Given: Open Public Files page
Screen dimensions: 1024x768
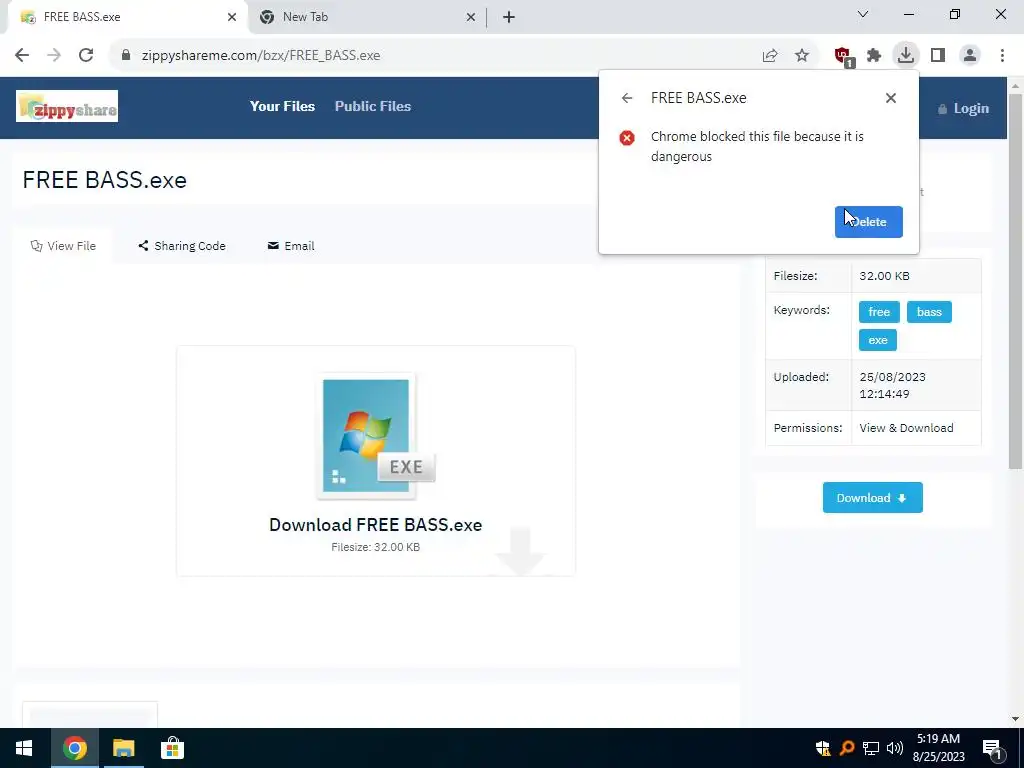Looking at the screenshot, I should pyautogui.click(x=373, y=106).
